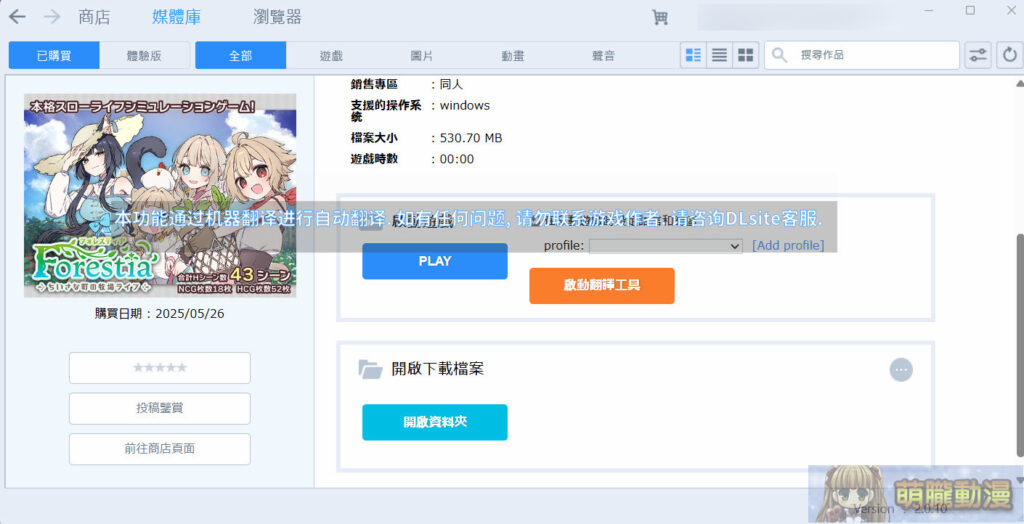This screenshot has height=524, width=1024.
Task: Open the 瀏覽器 tab
Action: click(277, 17)
